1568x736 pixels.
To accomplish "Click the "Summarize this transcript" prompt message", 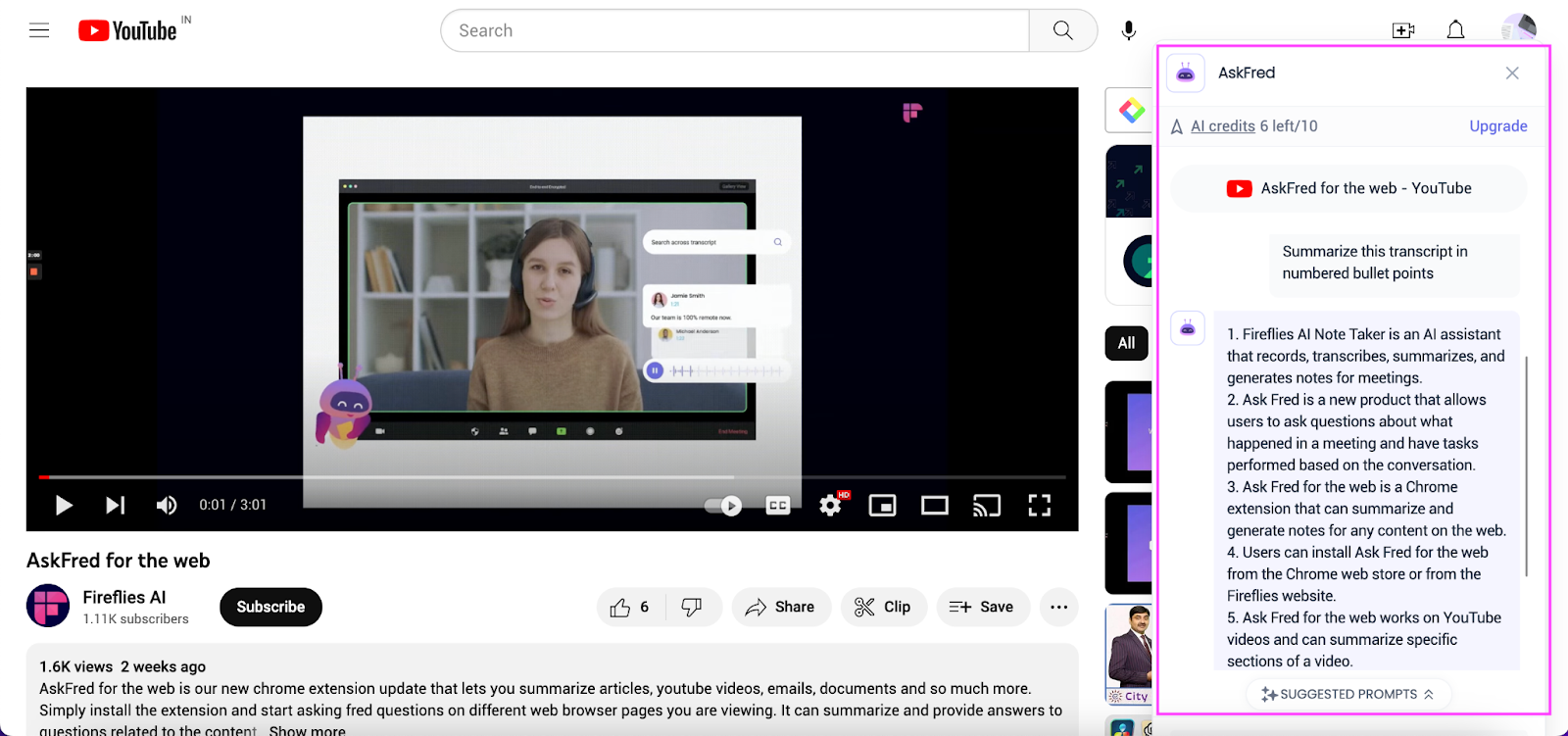I will (x=1395, y=263).
